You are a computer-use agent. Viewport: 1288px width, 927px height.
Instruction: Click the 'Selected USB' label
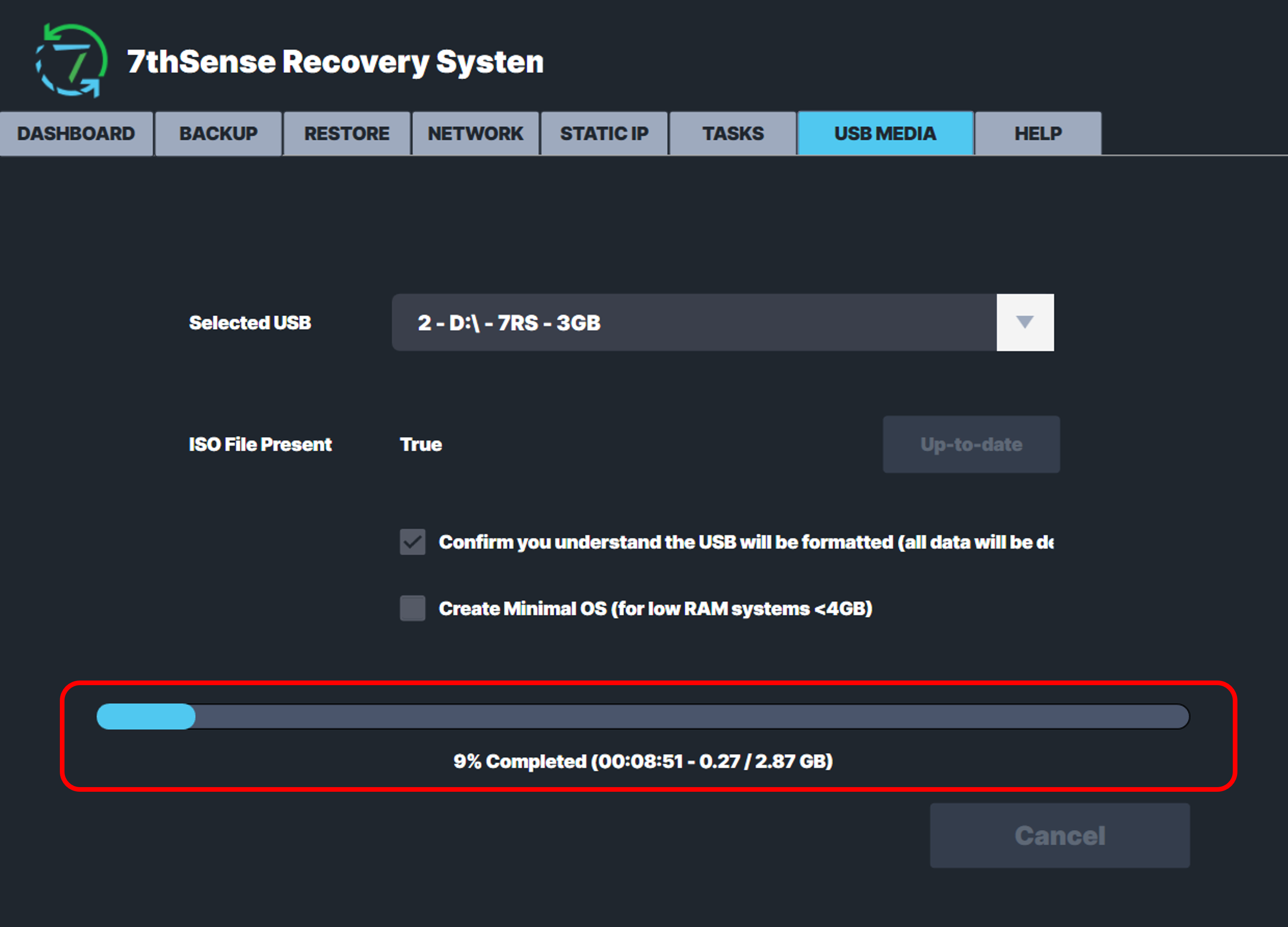(x=250, y=322)
